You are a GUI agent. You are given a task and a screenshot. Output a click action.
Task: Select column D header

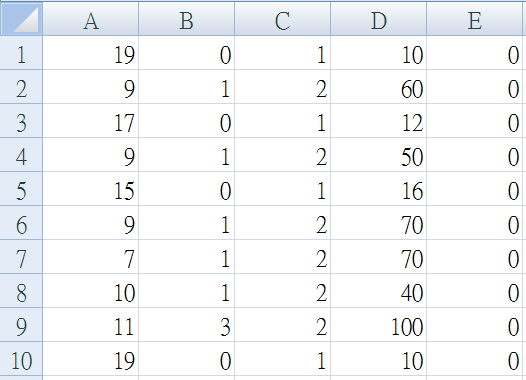(378, 18)
